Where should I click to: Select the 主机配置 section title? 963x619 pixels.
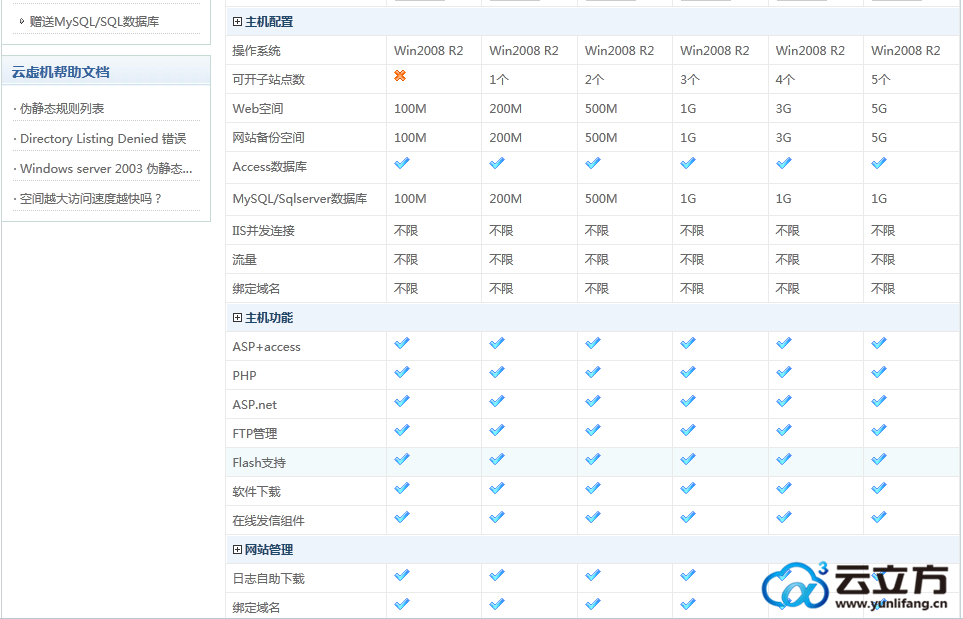269,21
